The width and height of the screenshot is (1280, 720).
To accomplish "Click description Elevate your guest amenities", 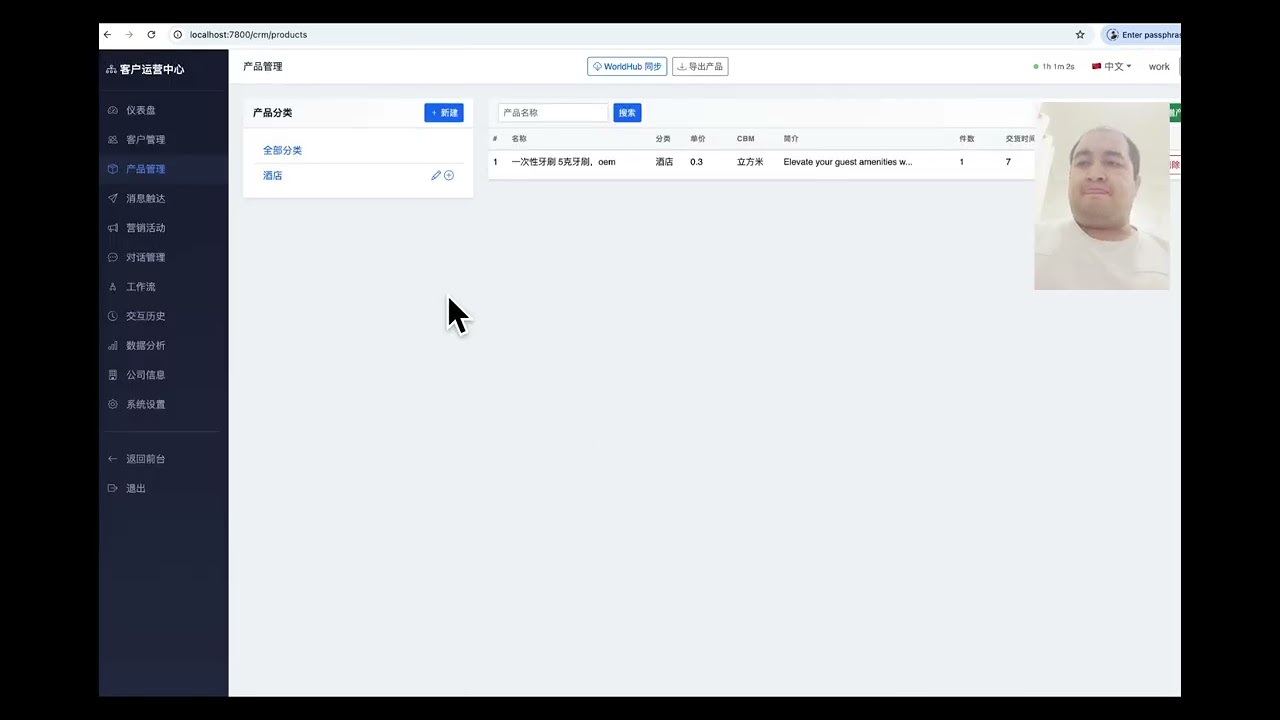I will pos(847,162).
